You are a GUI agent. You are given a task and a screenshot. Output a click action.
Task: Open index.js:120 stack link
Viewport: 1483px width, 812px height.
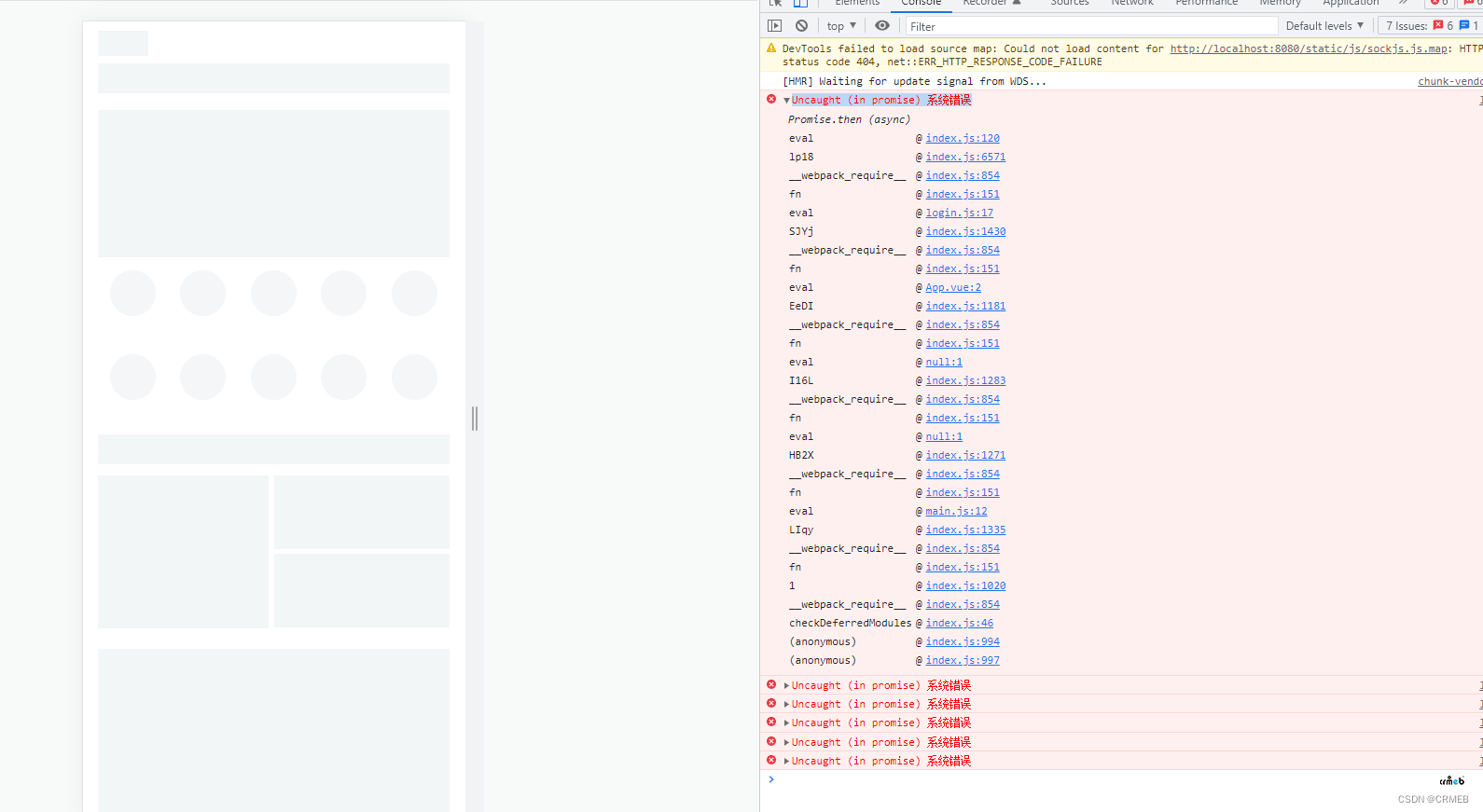963,138
